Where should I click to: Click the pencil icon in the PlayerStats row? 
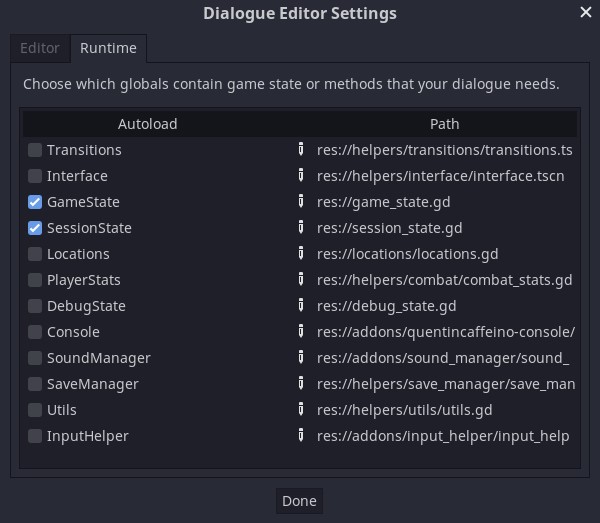point(301,279)
